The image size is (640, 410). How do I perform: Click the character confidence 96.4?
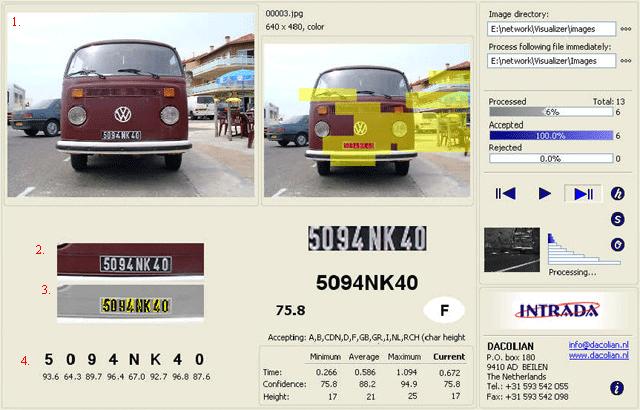click(115, 377)
